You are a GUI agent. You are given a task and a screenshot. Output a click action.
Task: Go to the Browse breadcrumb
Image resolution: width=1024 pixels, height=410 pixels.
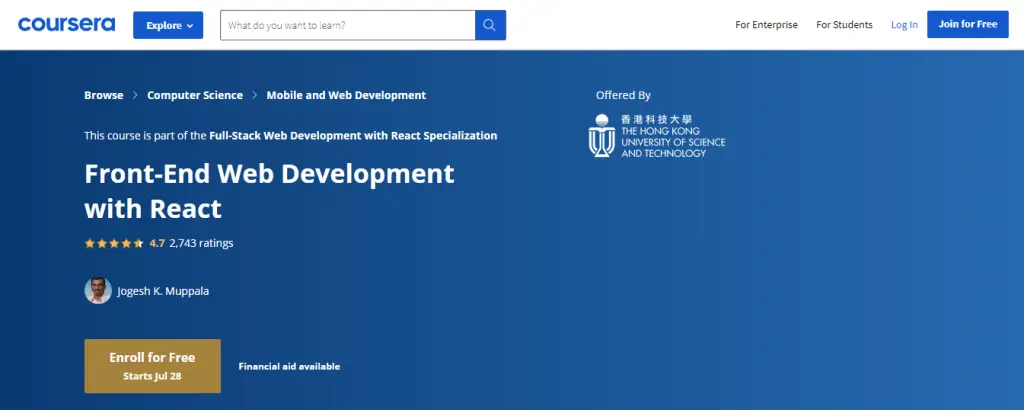[x=104, y=96]
